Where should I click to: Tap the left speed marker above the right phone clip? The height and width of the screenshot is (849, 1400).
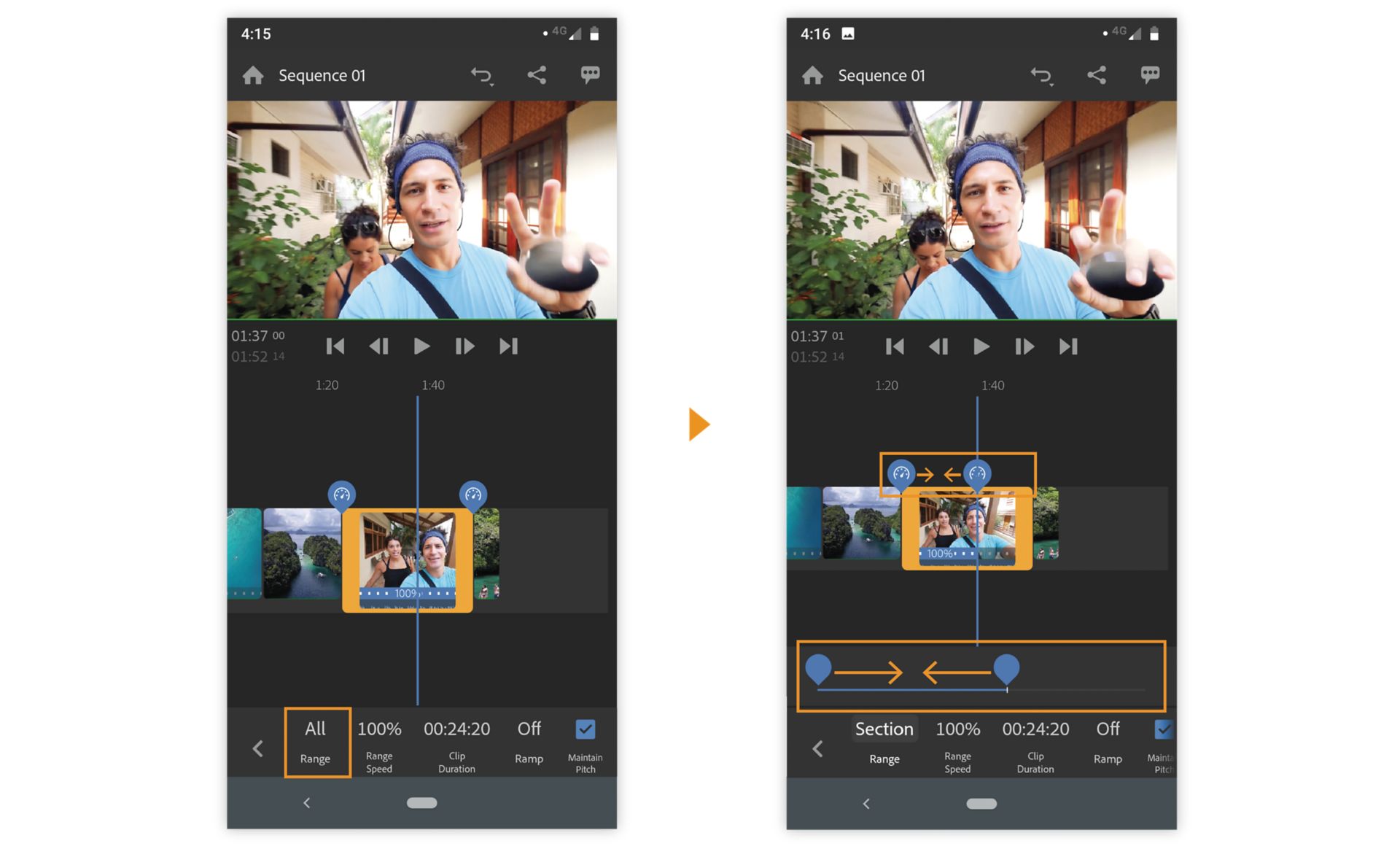[x=901, y=474]
